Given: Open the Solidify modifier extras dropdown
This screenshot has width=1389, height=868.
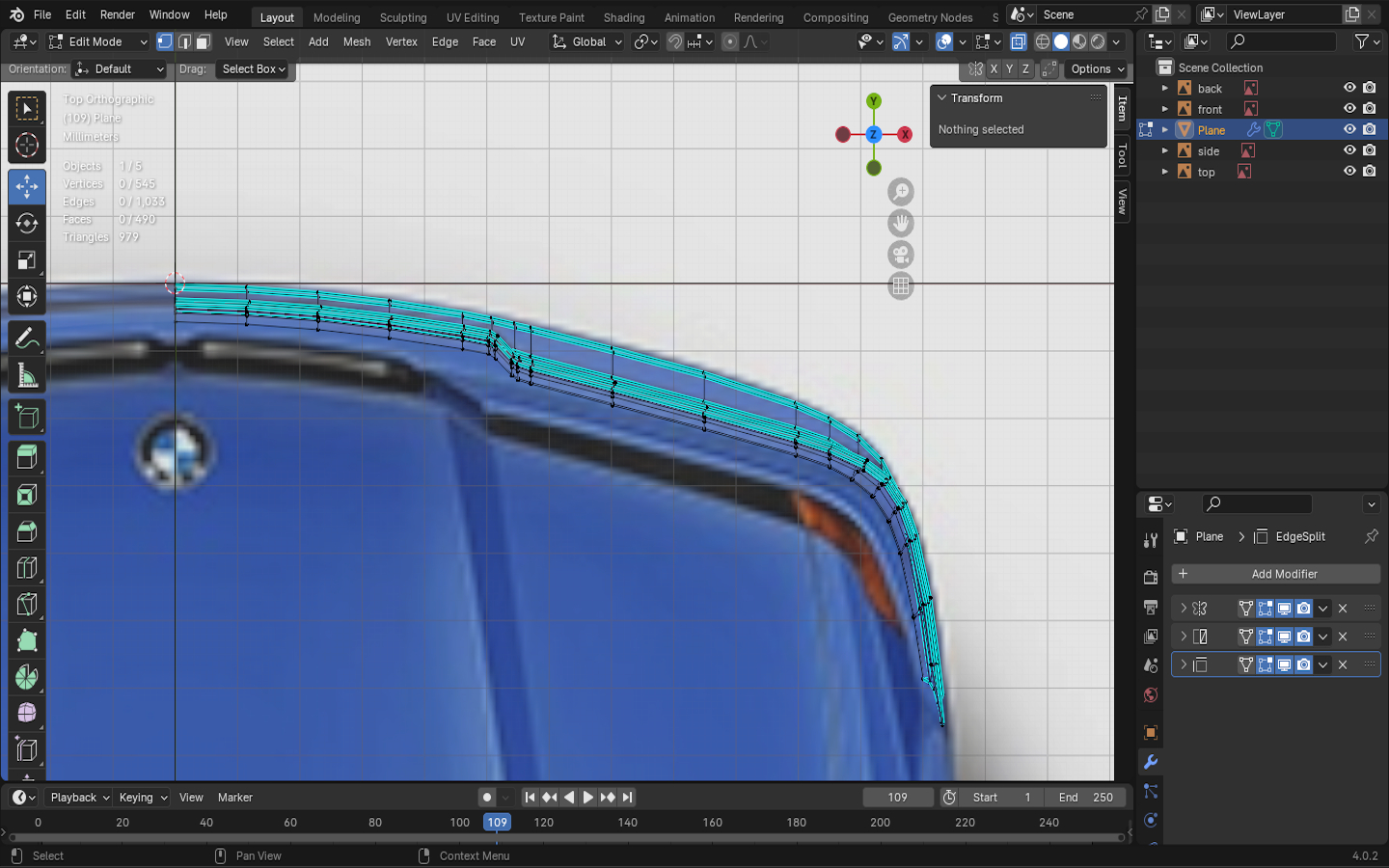Looking at the screenshot, I should (1323, 637).
